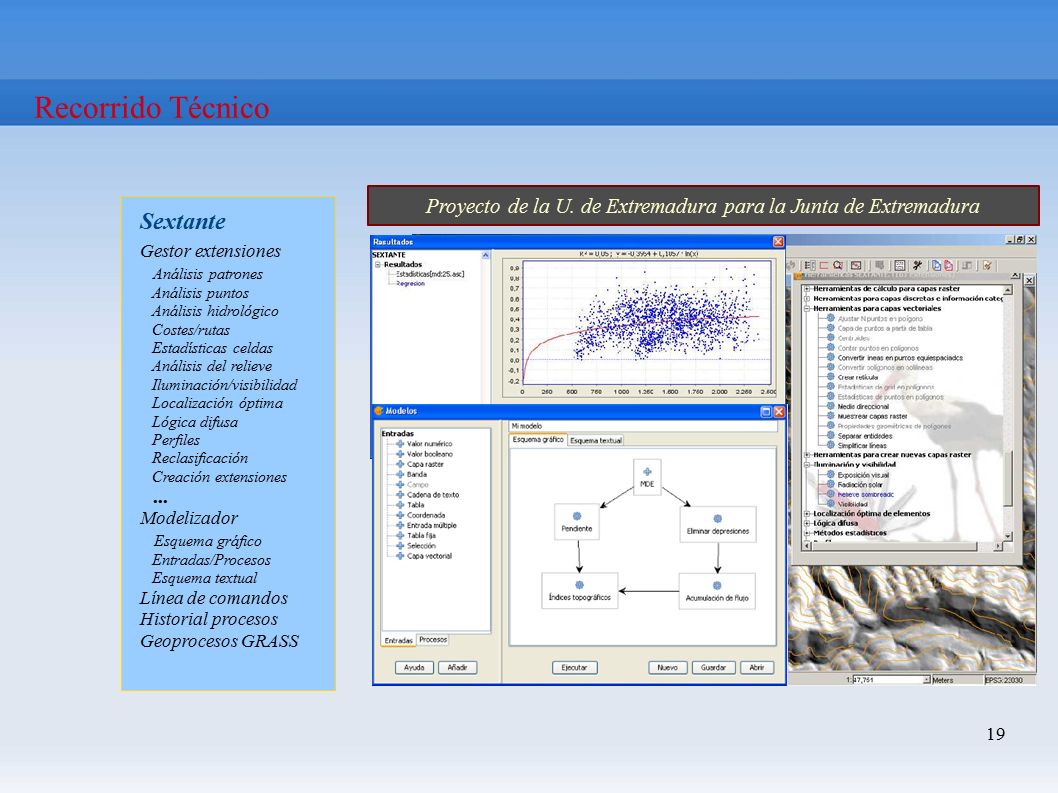Click the 'Nuevo' button
This screenshot has width=1058, height=793.
pyautogui.click(x=668, y=667)
